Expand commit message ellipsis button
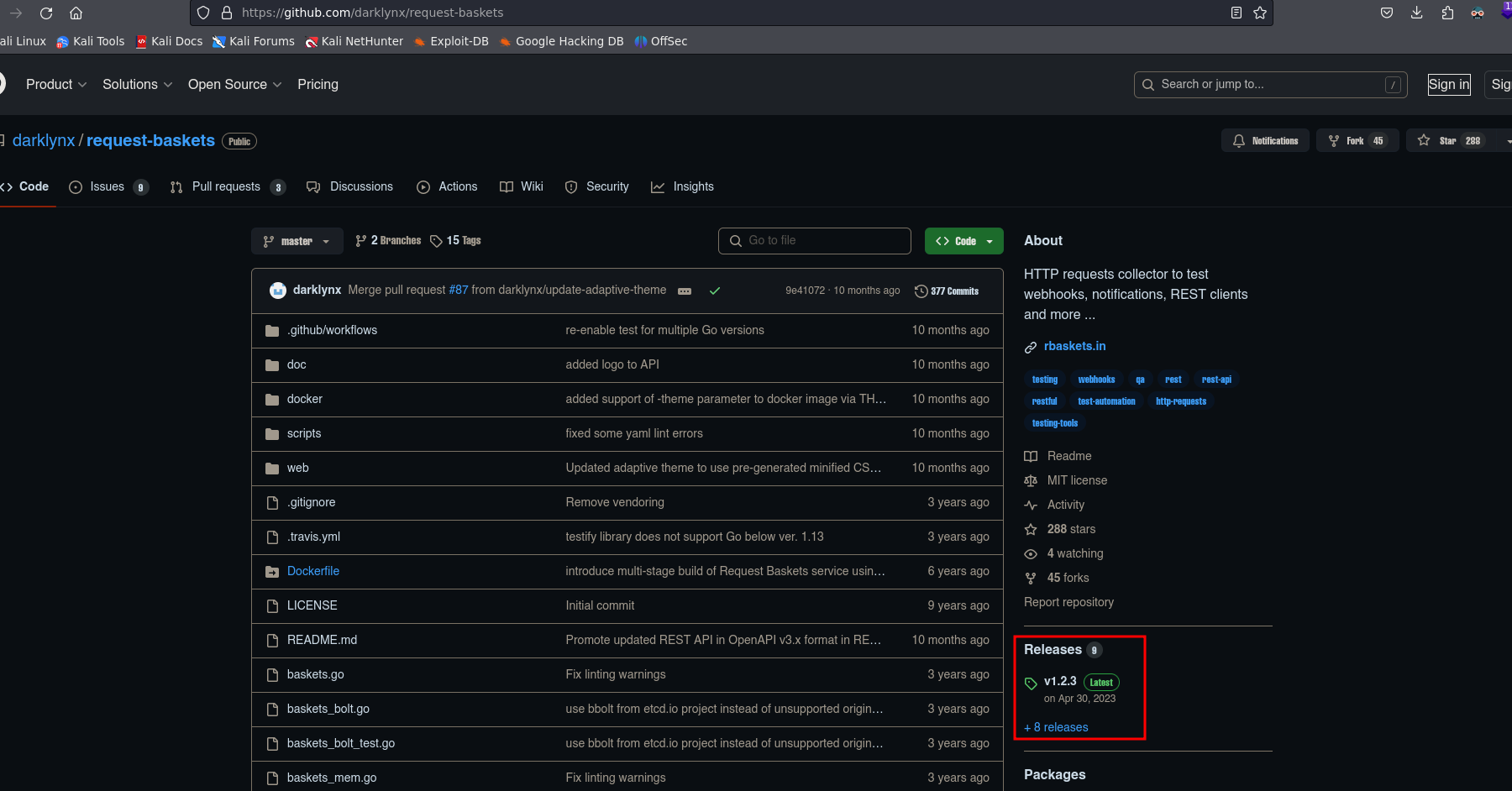Image resolution: width=1512 pixels, height=791 pixels. tap(685, 291)
